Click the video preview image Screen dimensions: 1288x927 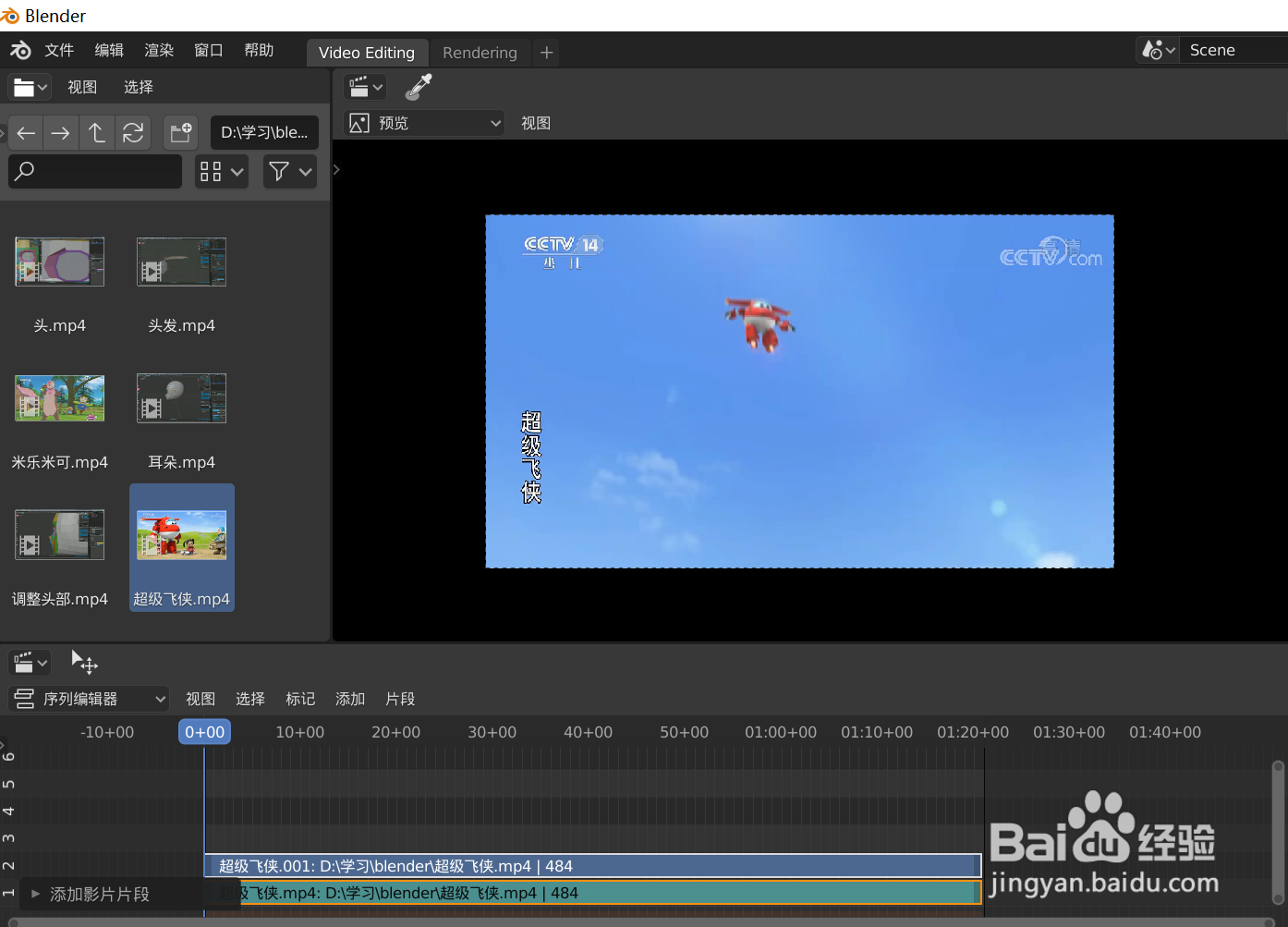click(799, 391)
